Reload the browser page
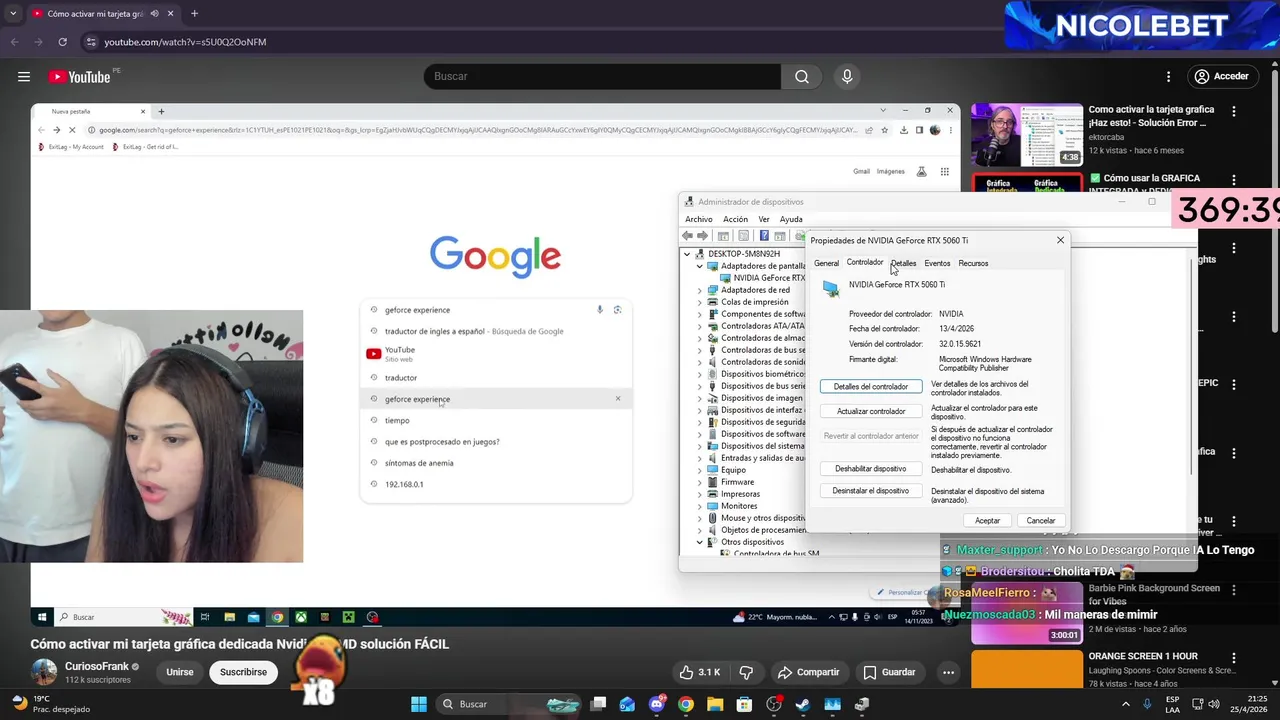This screenshot has height=720, width=1280. click(x=62, y=42)
